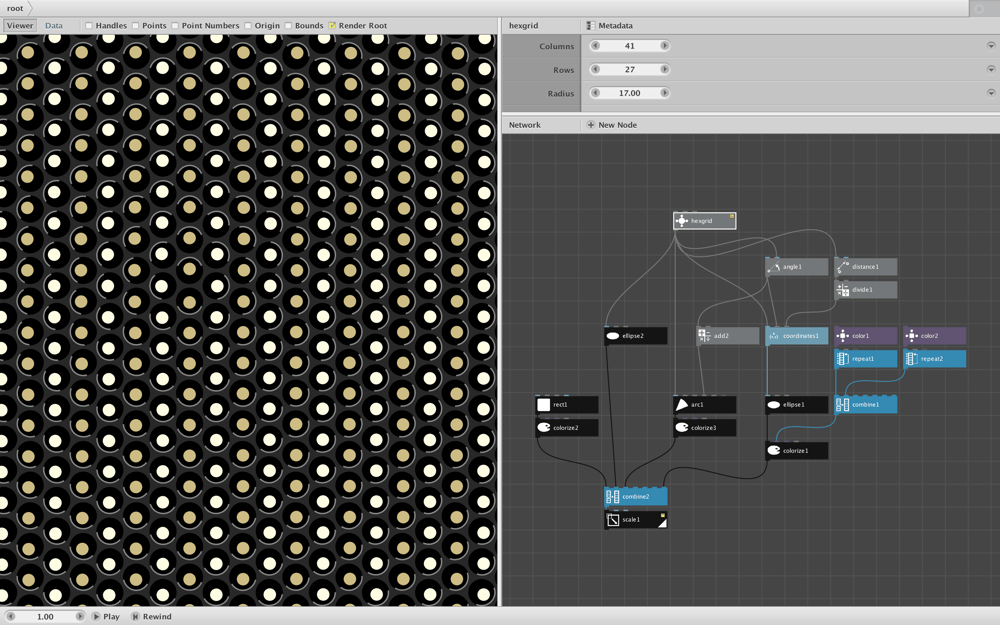Select the colorize1 node icon
Image resolution: width=1000 pixels, height=625 pixels.
774,451
